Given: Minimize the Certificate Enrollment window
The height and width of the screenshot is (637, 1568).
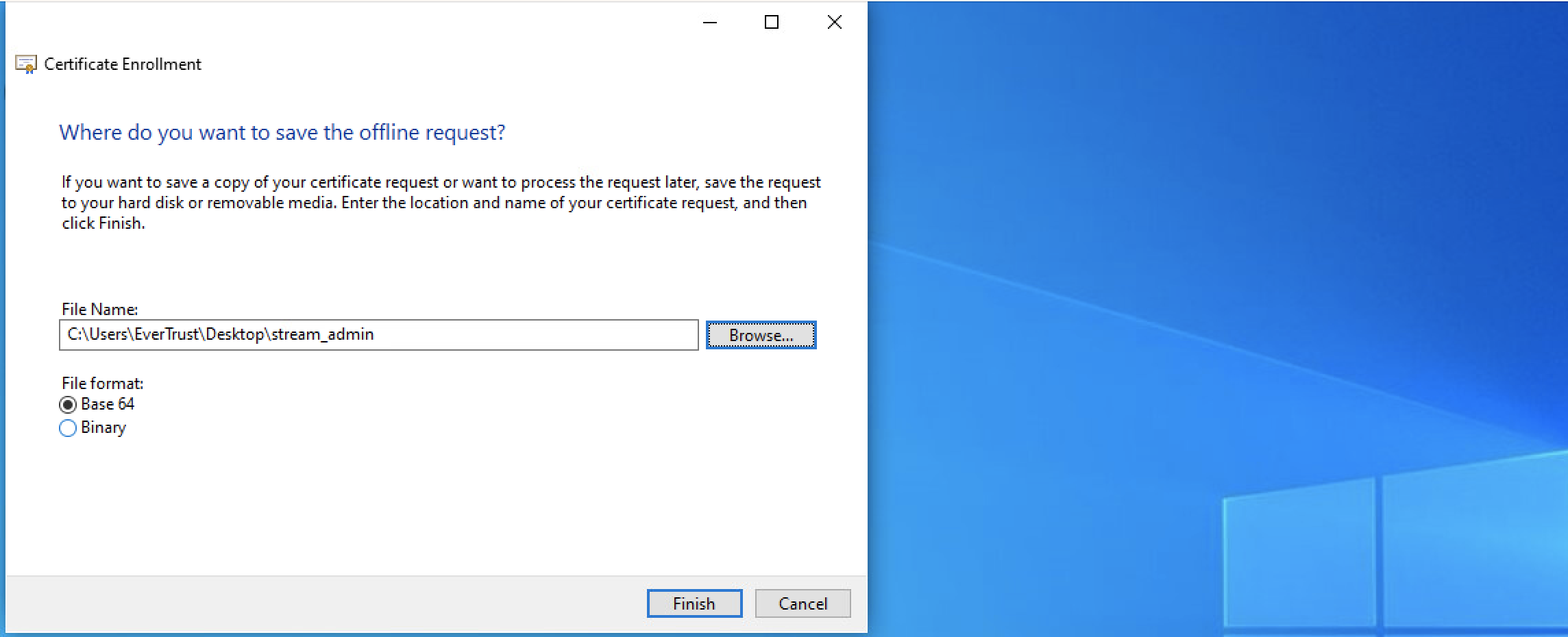Looking at the screenshot, I should pos(710,23).
